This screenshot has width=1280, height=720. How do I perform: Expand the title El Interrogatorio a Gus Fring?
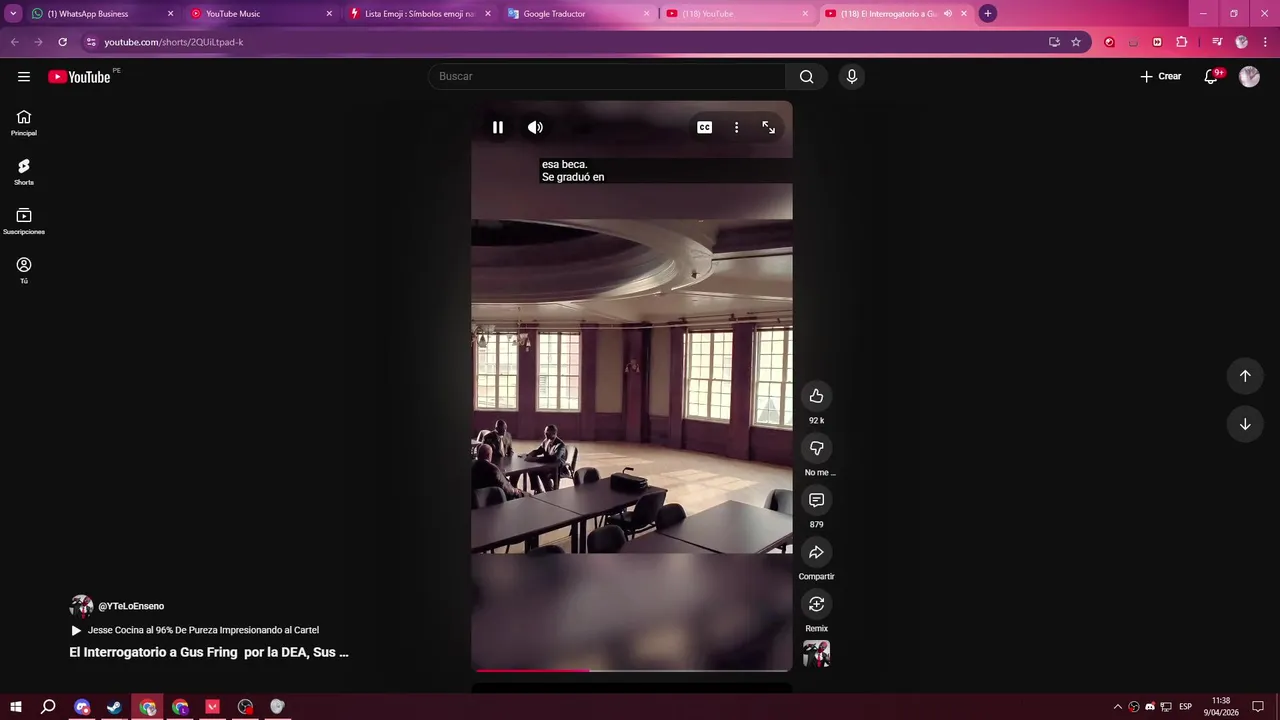click(x=209, y=652)
